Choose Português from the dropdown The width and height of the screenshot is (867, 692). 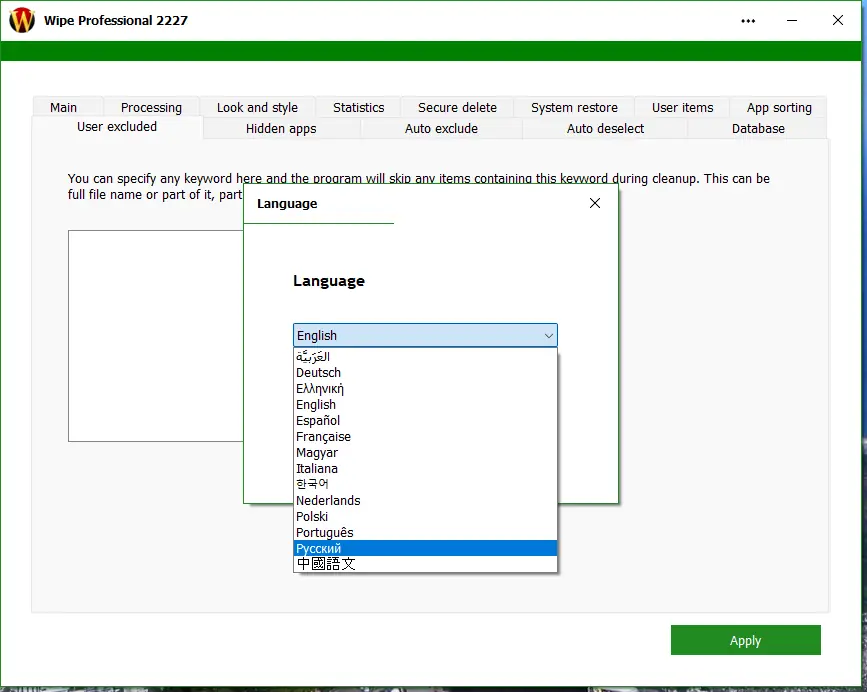[x=425, y=532]
